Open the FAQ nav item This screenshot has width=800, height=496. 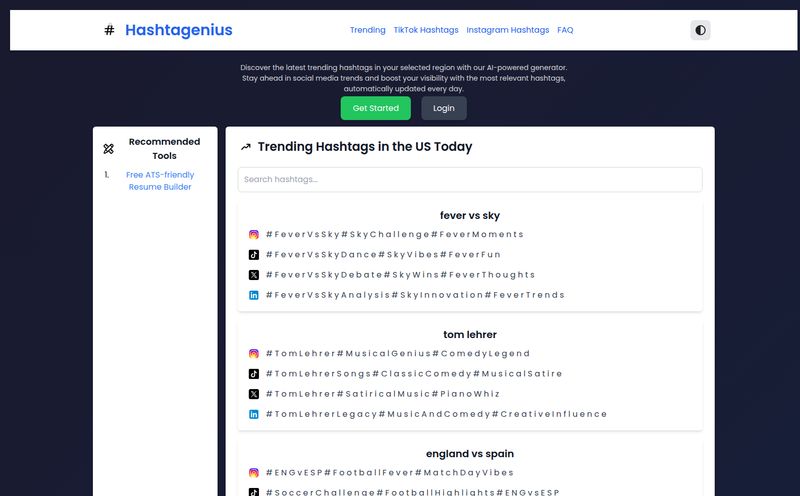coord(565,30)
